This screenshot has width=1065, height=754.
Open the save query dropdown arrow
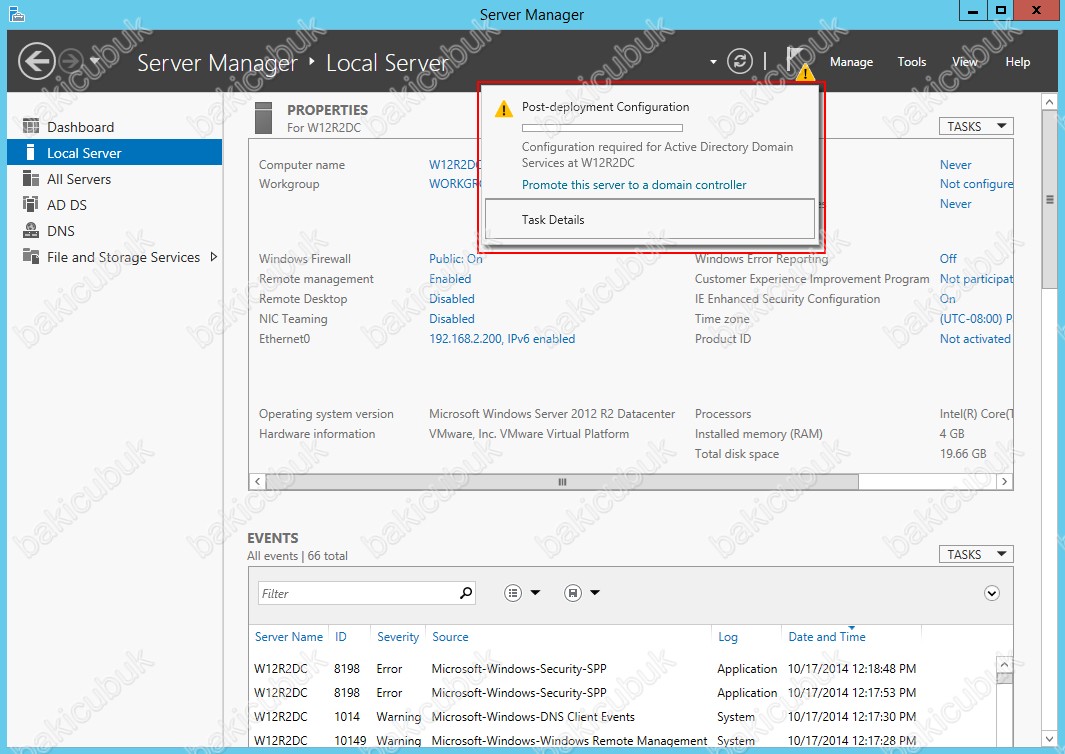595,593
